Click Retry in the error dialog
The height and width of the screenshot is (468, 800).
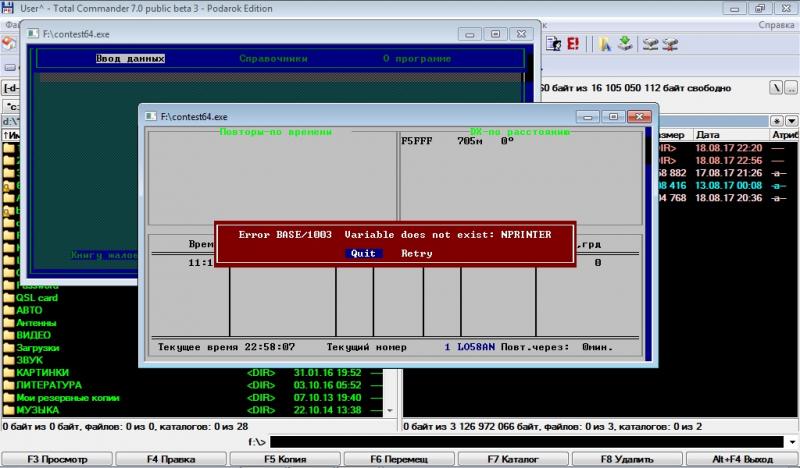[417, 253]
